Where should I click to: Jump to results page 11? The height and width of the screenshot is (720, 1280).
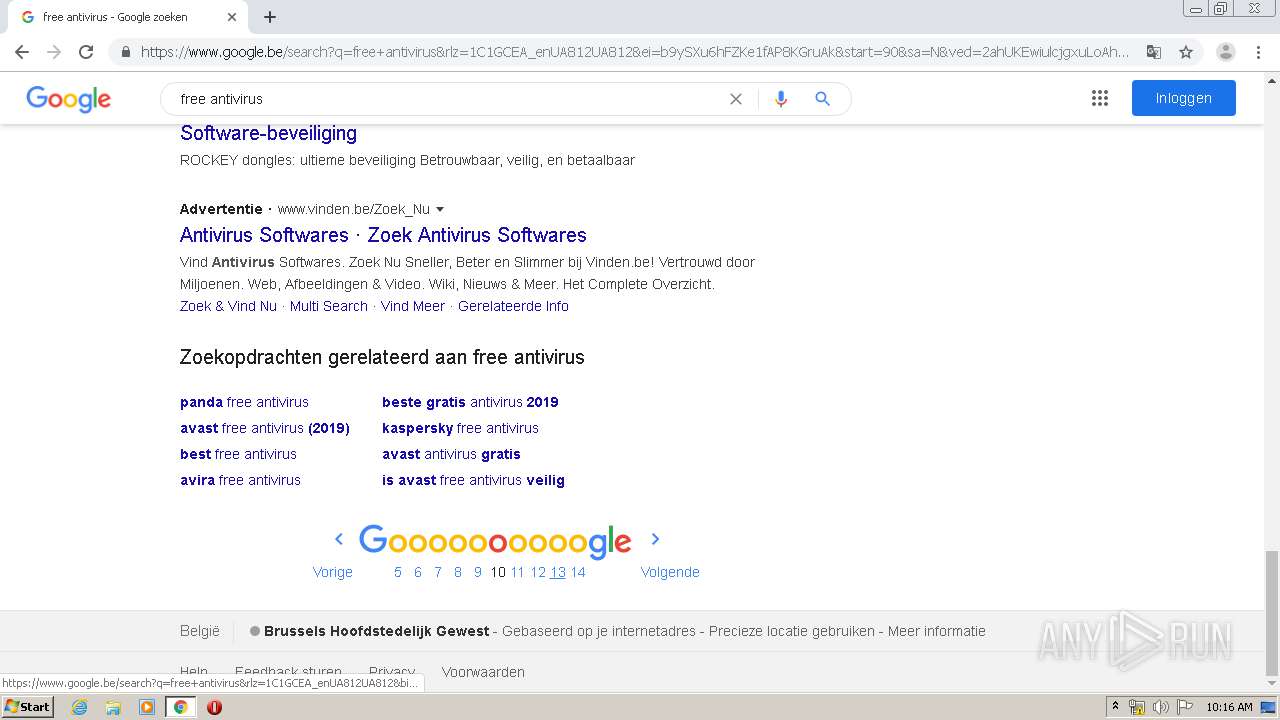517,572
